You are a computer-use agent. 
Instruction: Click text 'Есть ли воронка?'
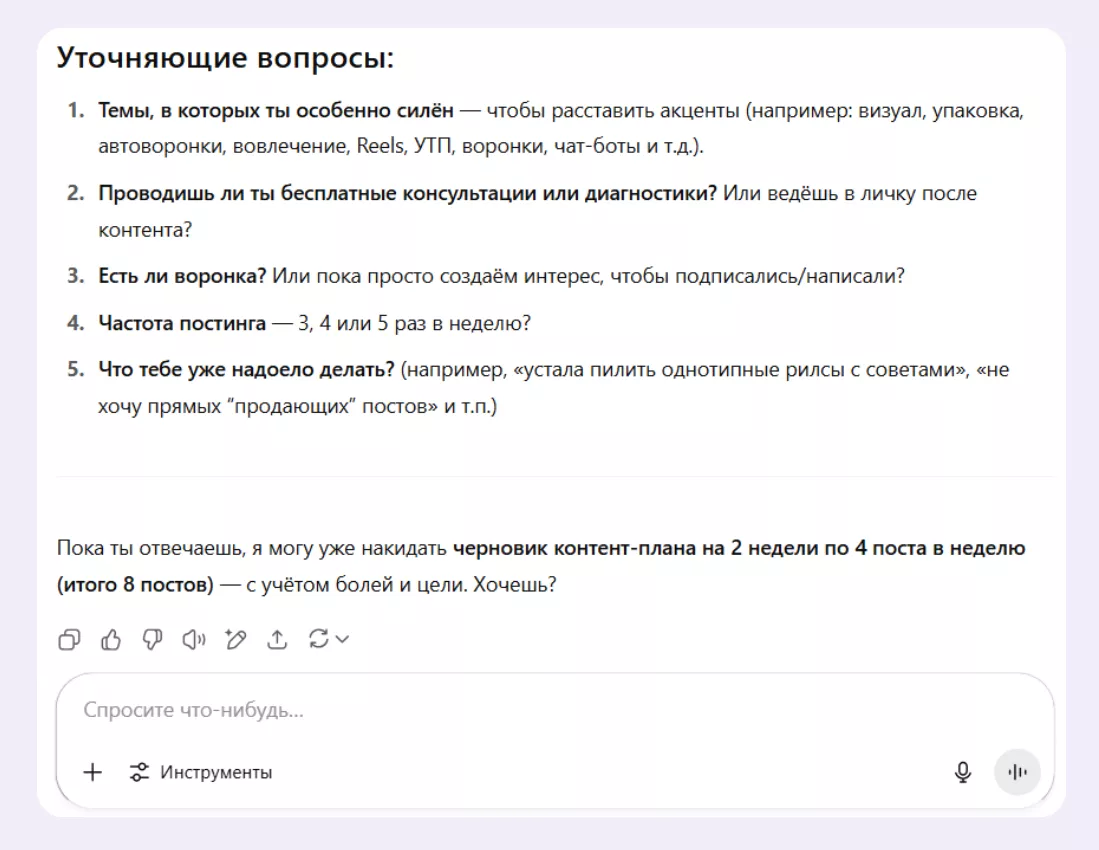tap(182, 276)
